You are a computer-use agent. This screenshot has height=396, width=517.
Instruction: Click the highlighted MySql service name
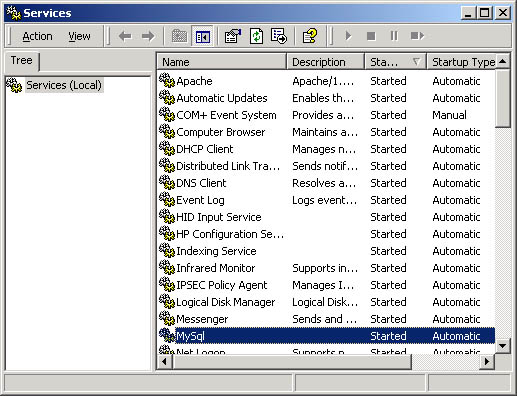(190, 336)
